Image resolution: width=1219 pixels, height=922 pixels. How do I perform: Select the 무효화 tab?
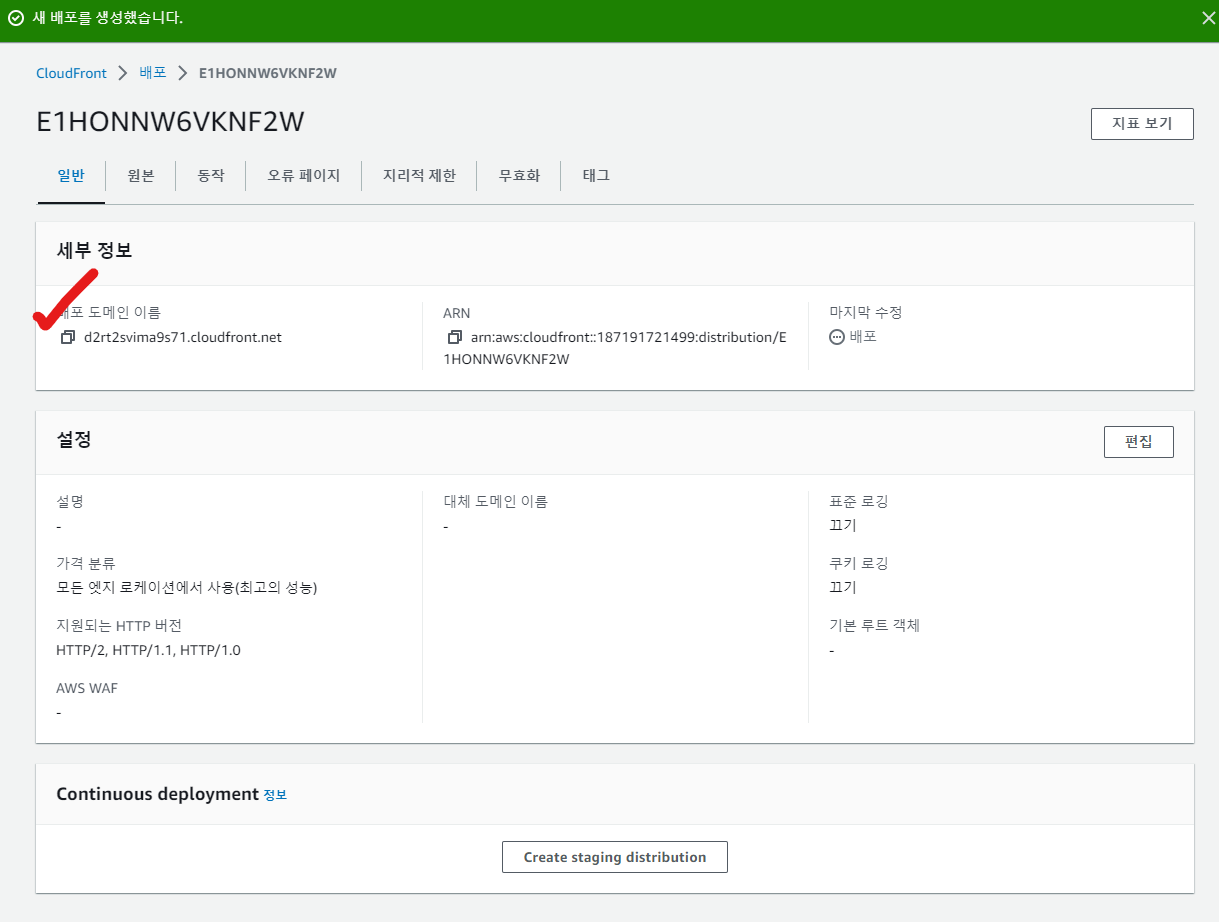(x=519, y=176)
